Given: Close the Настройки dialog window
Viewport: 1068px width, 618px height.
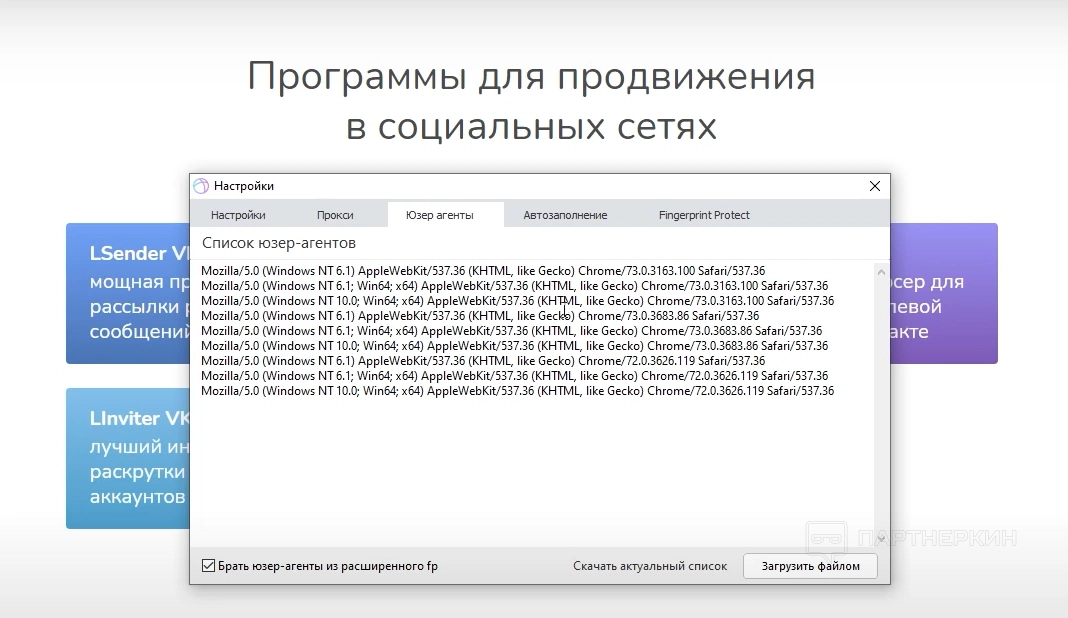Looking at the screenshot, I should (875, 186).
